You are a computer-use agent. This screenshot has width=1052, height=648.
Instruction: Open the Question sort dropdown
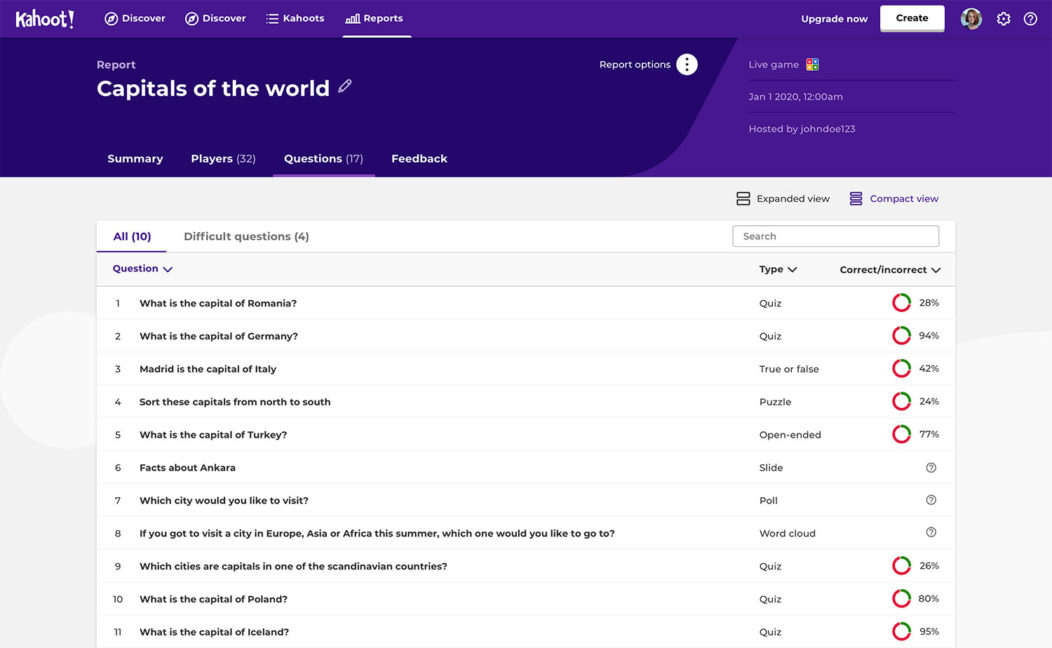click(x=141, y=268)
